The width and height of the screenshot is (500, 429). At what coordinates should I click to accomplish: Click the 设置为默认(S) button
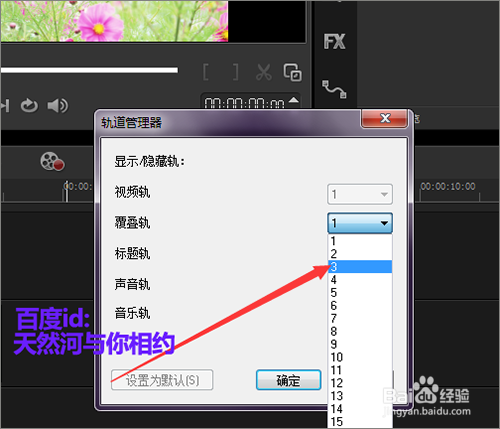point(162,380)
